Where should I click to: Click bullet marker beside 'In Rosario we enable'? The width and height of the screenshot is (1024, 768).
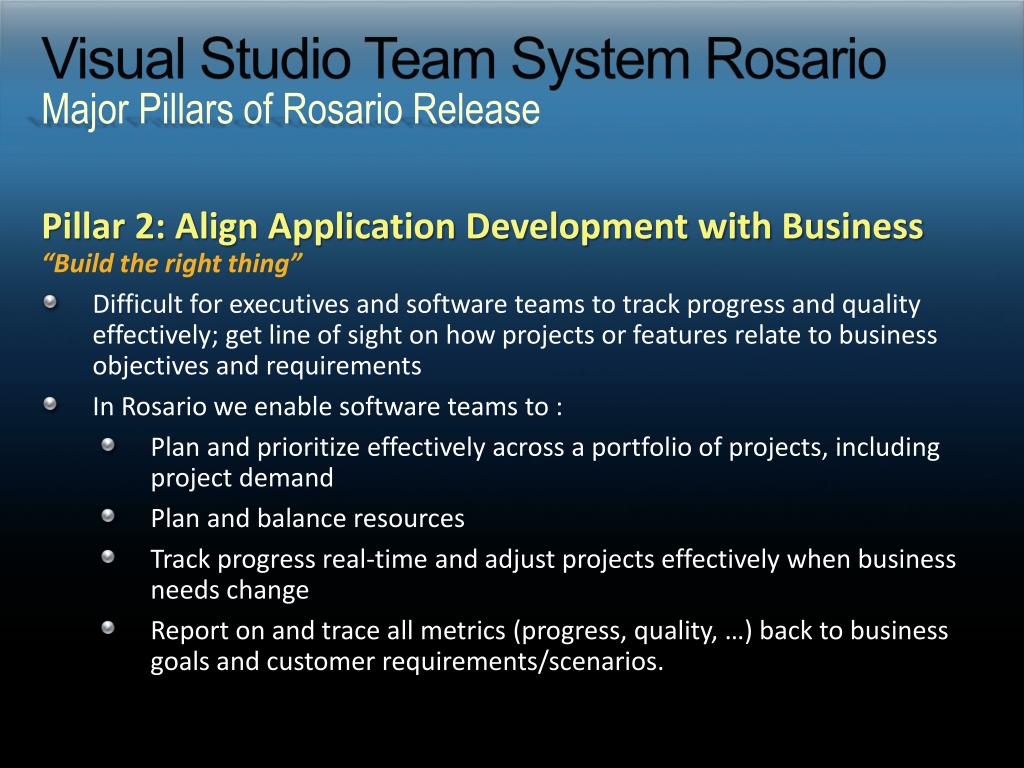point(51,404)
